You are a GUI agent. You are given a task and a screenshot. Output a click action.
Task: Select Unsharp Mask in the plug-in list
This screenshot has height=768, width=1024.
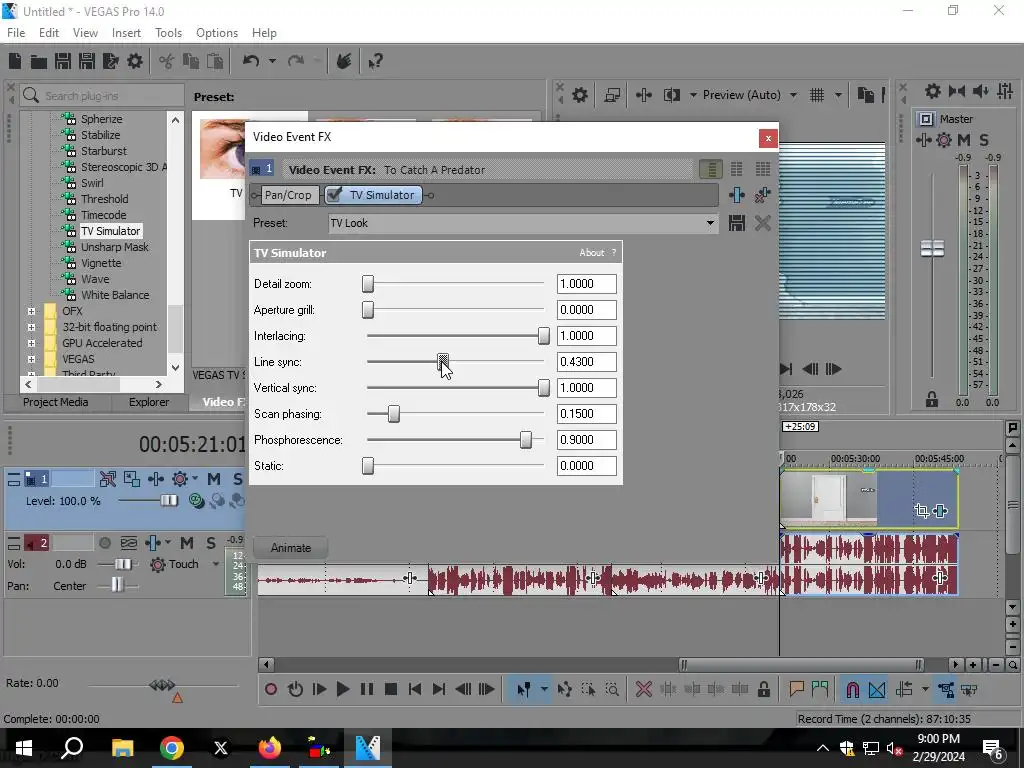(x=115, y=247)
